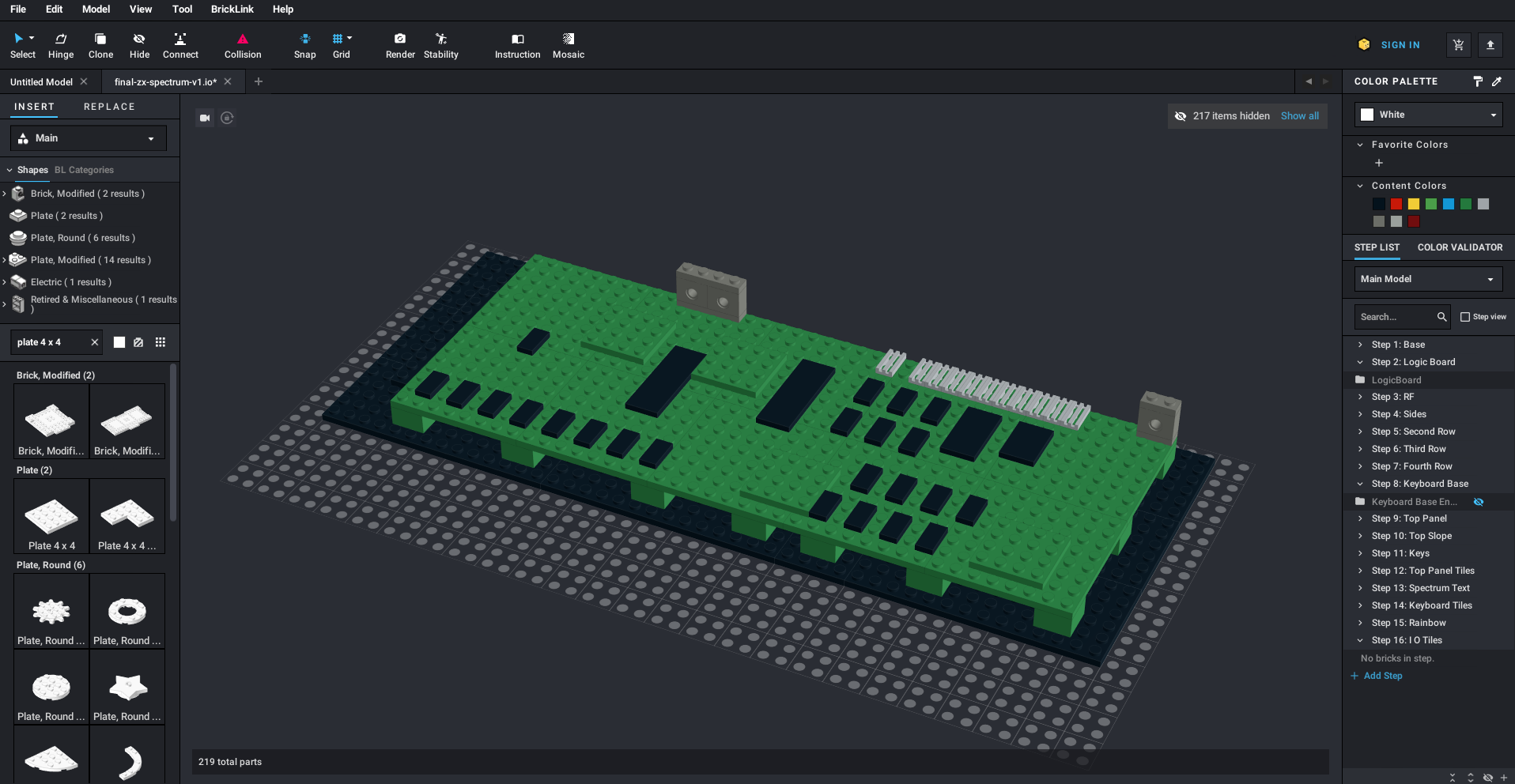
Task: Open the Instruction maker
Action: click(x=517, y=45)
